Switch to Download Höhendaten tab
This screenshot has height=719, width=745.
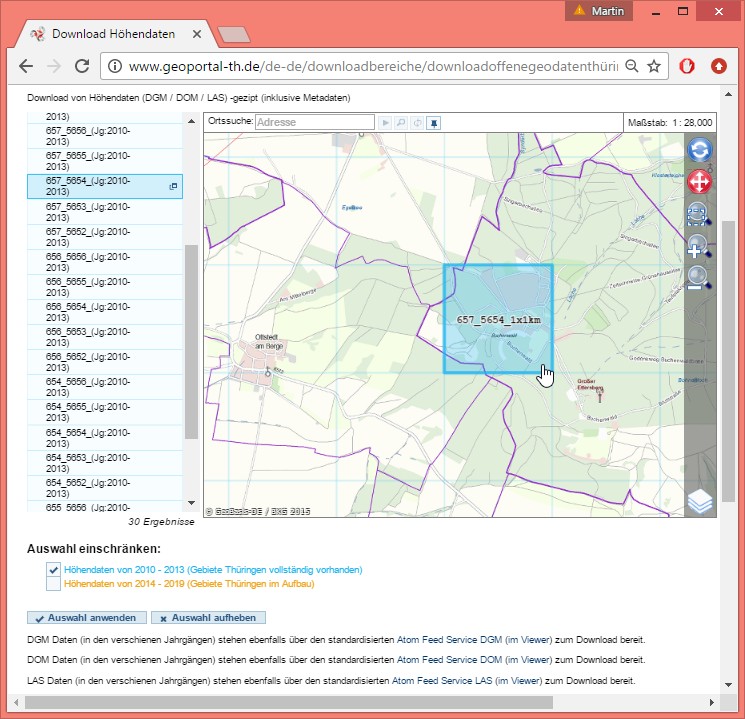pos(113,34)
